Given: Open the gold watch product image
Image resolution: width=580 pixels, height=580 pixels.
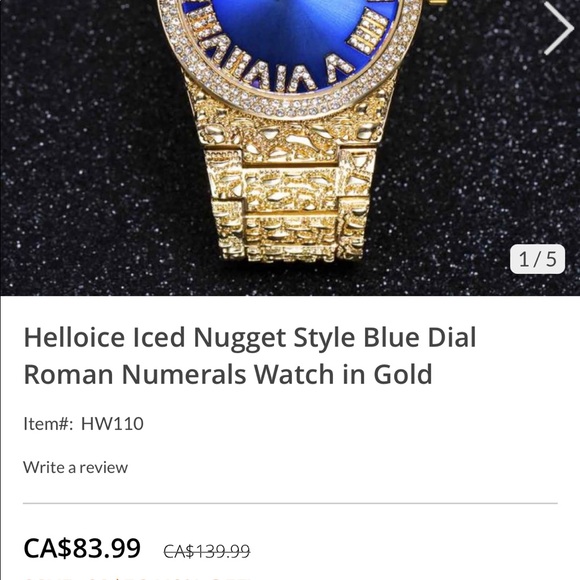Looking at the screenshot, I should (290, 148).
